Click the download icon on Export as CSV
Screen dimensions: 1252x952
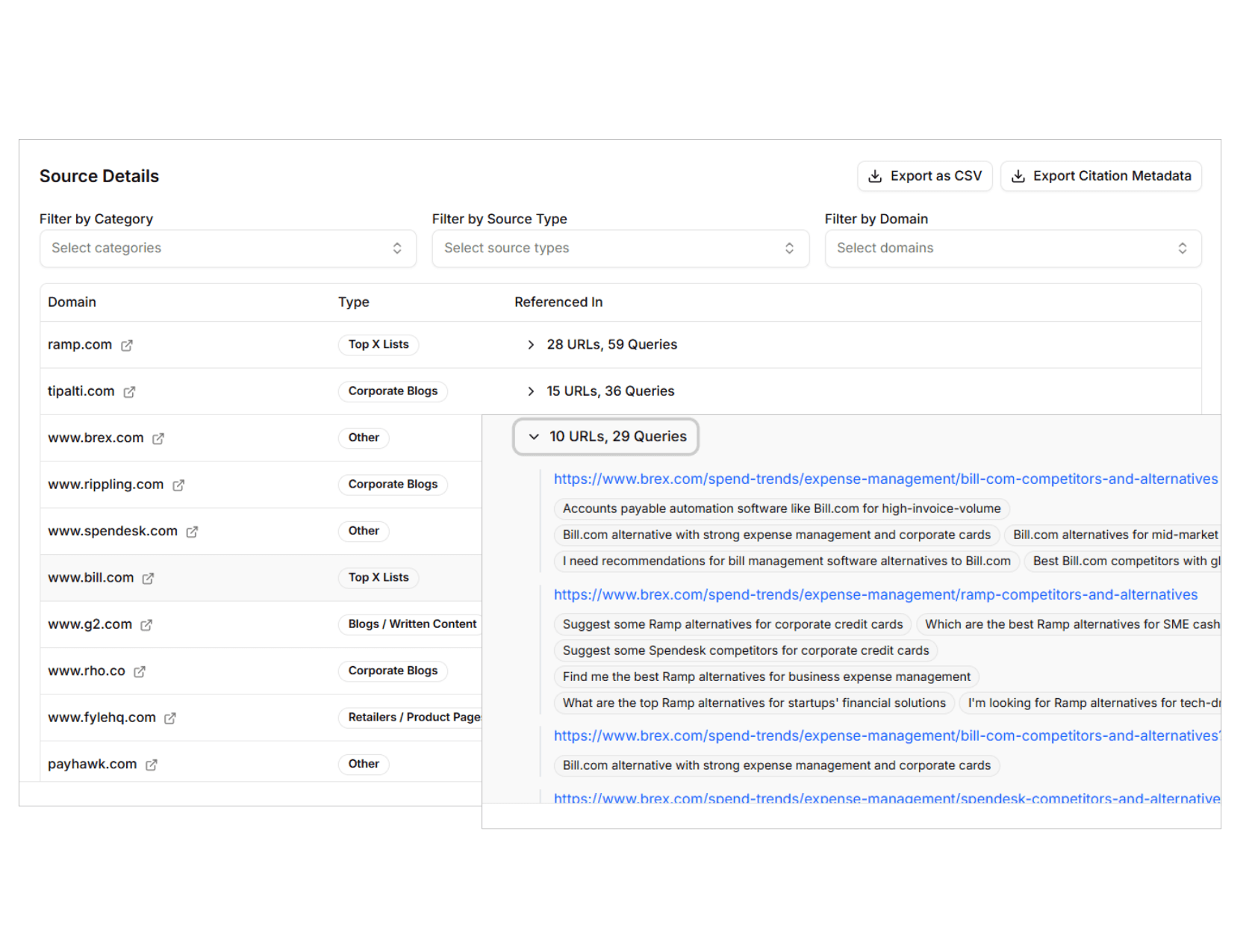point(874,176)
